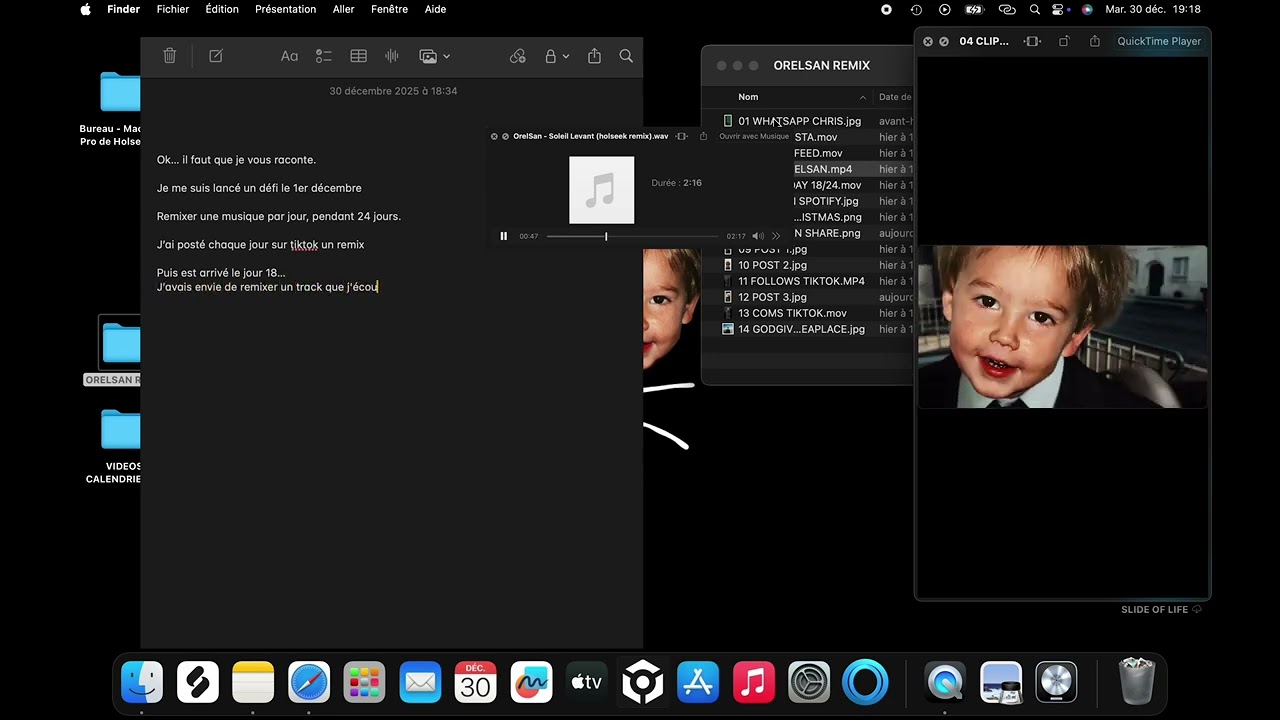Screen dimensions: 1280x720
Task: Click the music note artwork thumbnail
Action: (602, 190)
